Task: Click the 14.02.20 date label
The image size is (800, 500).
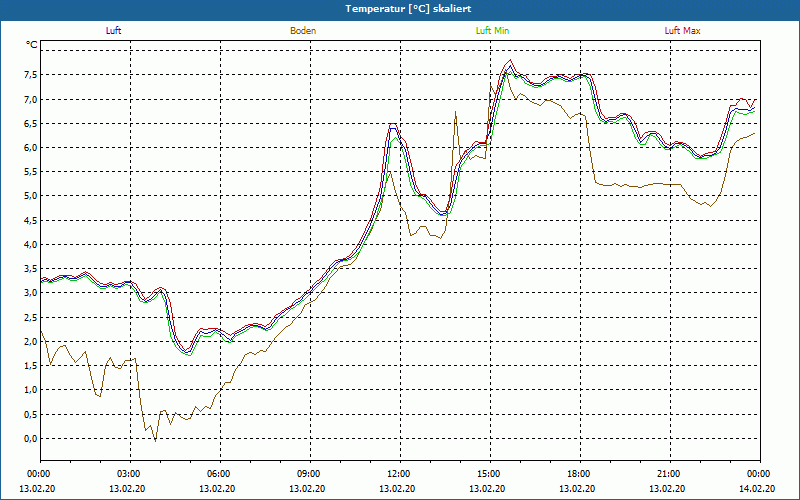Action: 757,488
